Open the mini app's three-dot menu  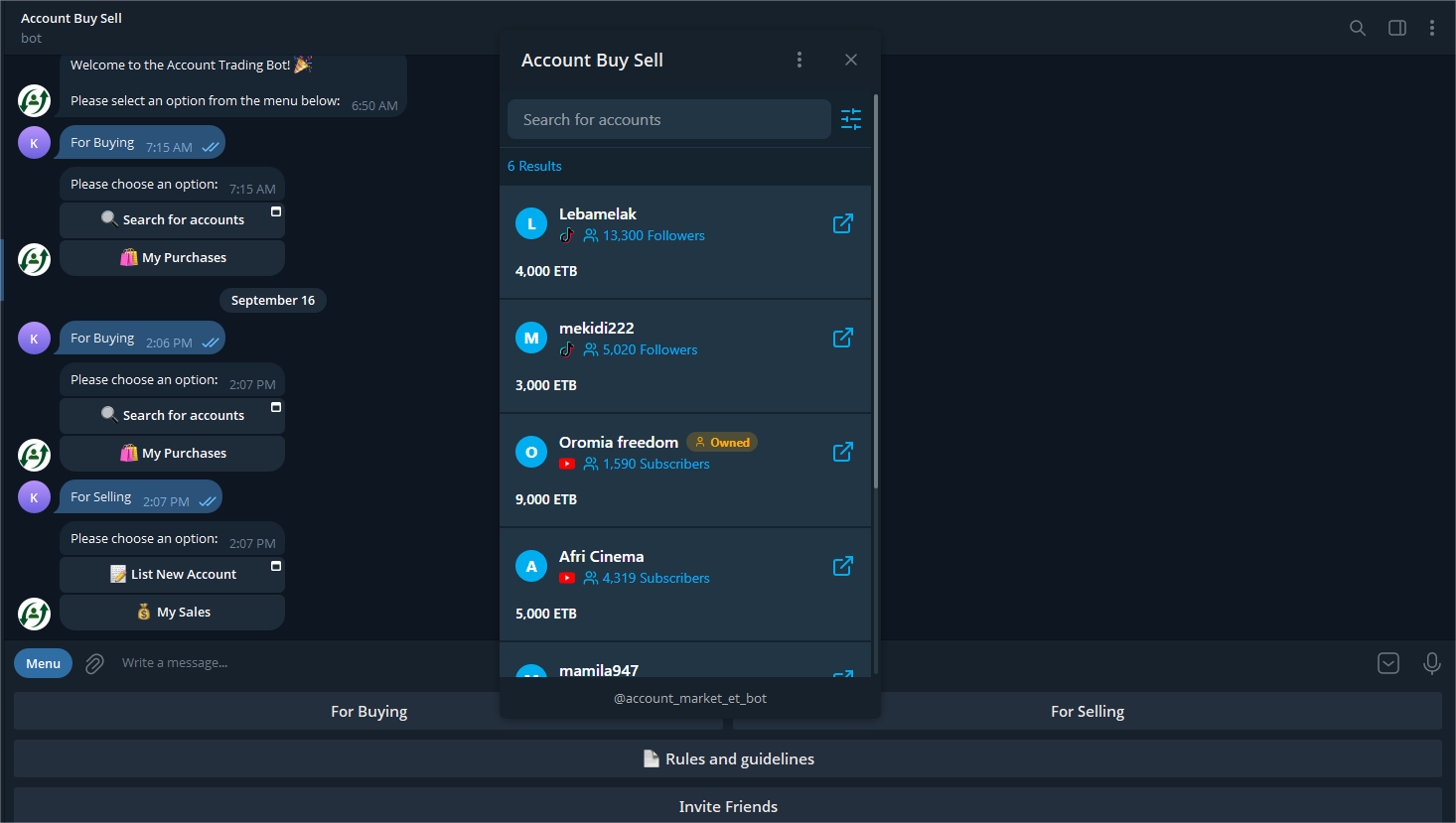click(800, 60)
